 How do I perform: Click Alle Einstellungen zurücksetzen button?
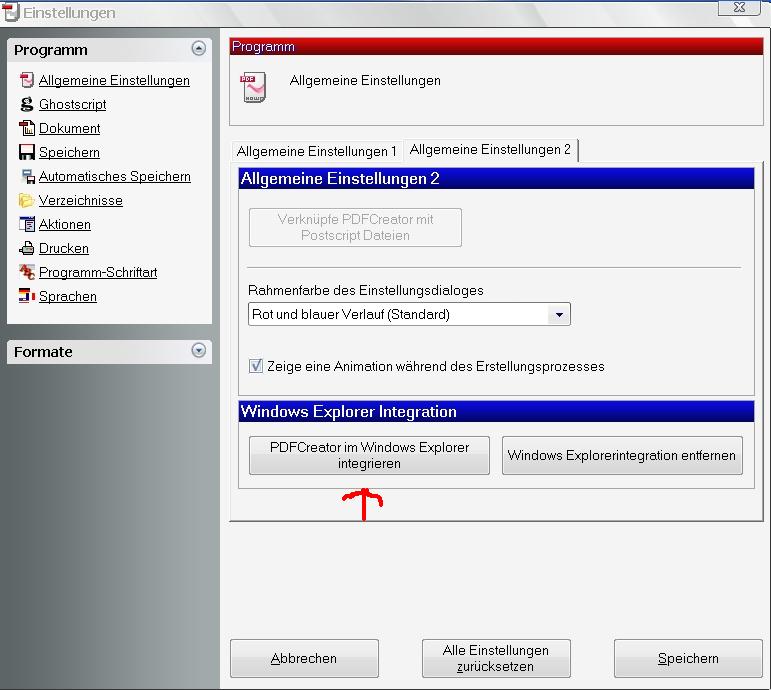(x=496, y=659)
